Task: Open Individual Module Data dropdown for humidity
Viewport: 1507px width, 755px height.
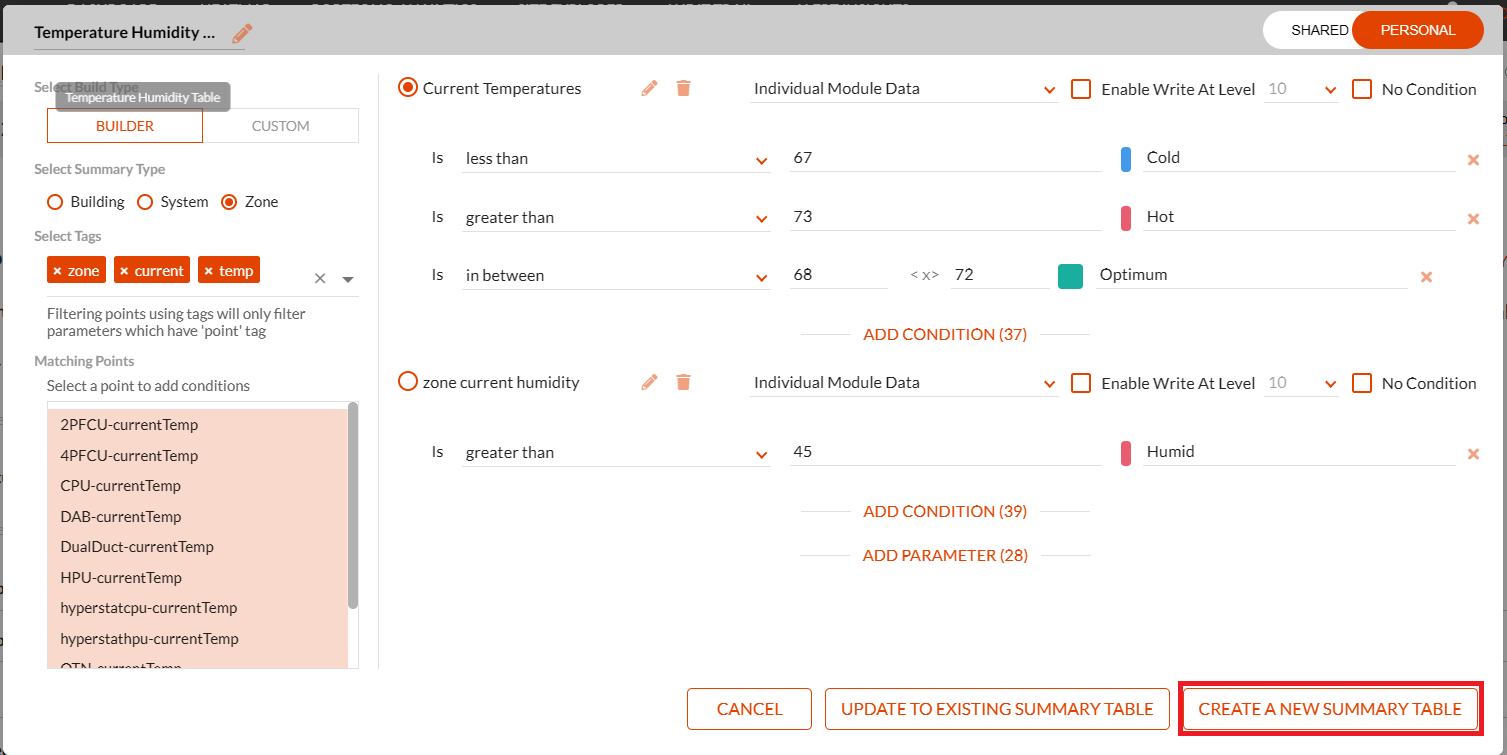Action: point(904,383)
